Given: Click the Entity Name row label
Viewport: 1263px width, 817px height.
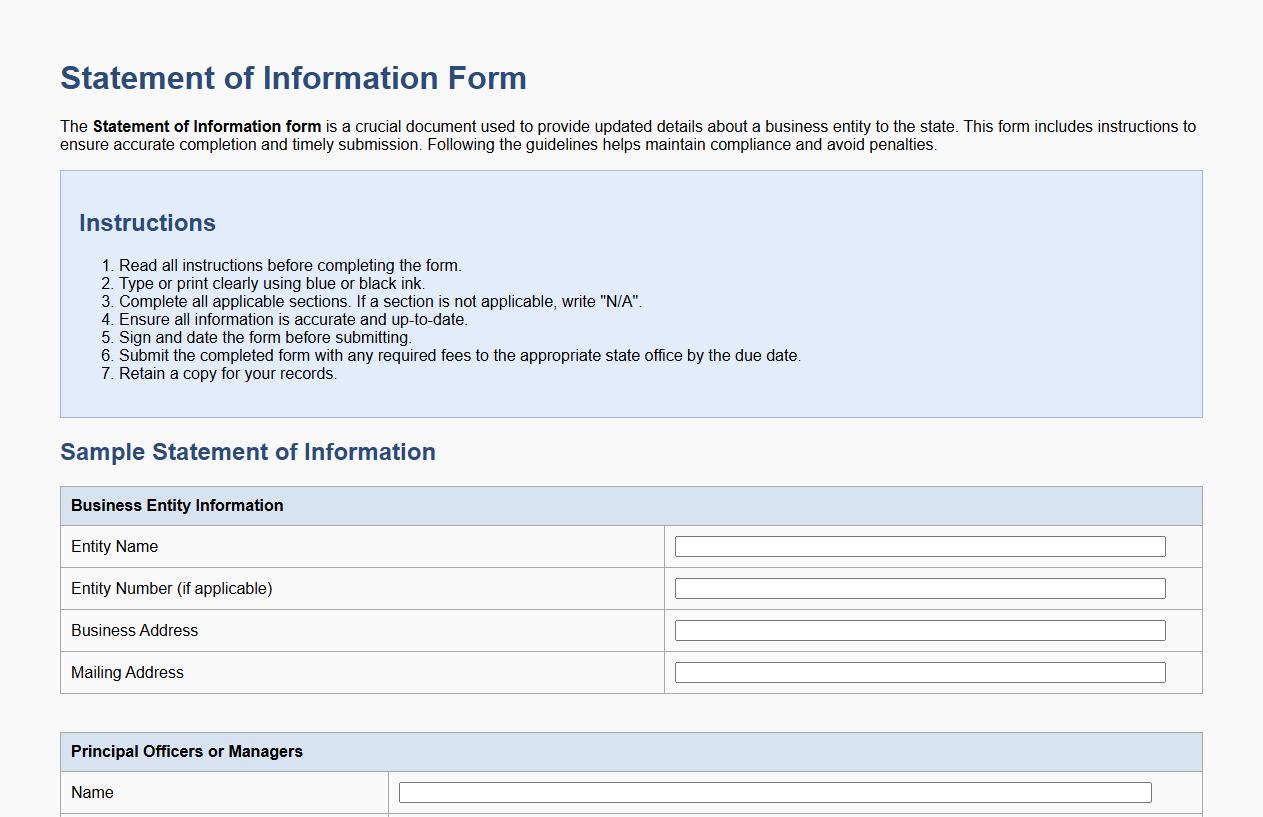Looking at the screenshot, I should pos(114,546).
